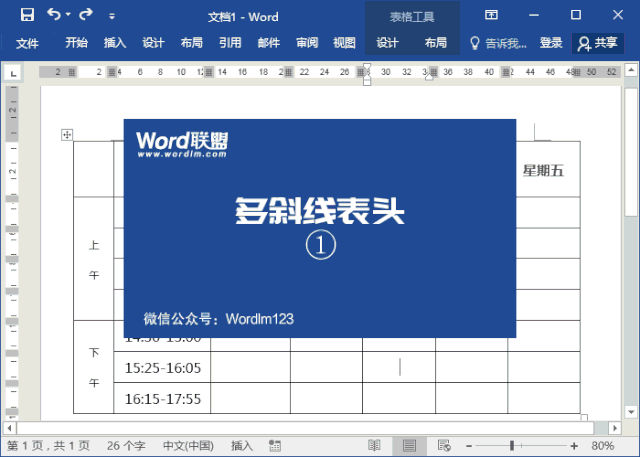The width and height of the screenshot is (640, 457).
Task: Open the main 设计 ribbon tab
Action: [153, 43]
